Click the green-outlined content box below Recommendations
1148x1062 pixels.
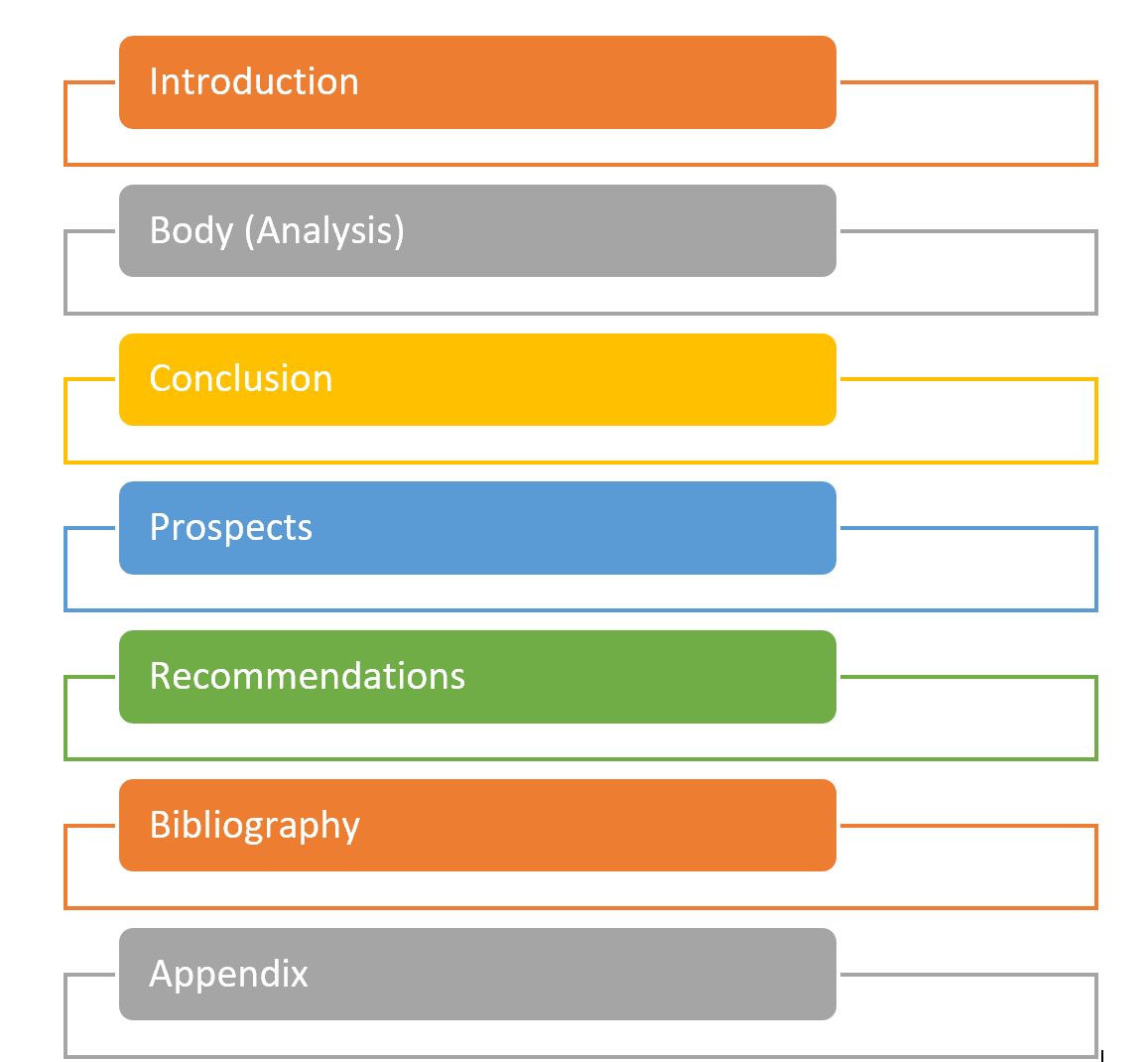point(580,742)
